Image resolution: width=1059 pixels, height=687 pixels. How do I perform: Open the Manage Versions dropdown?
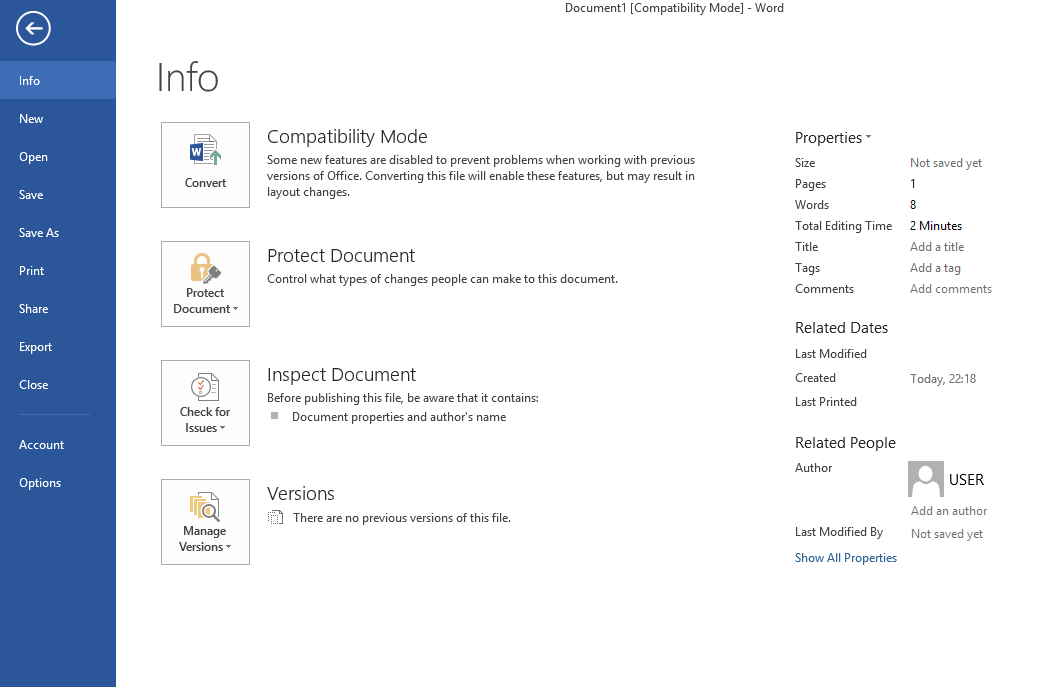tap(205, 521)
